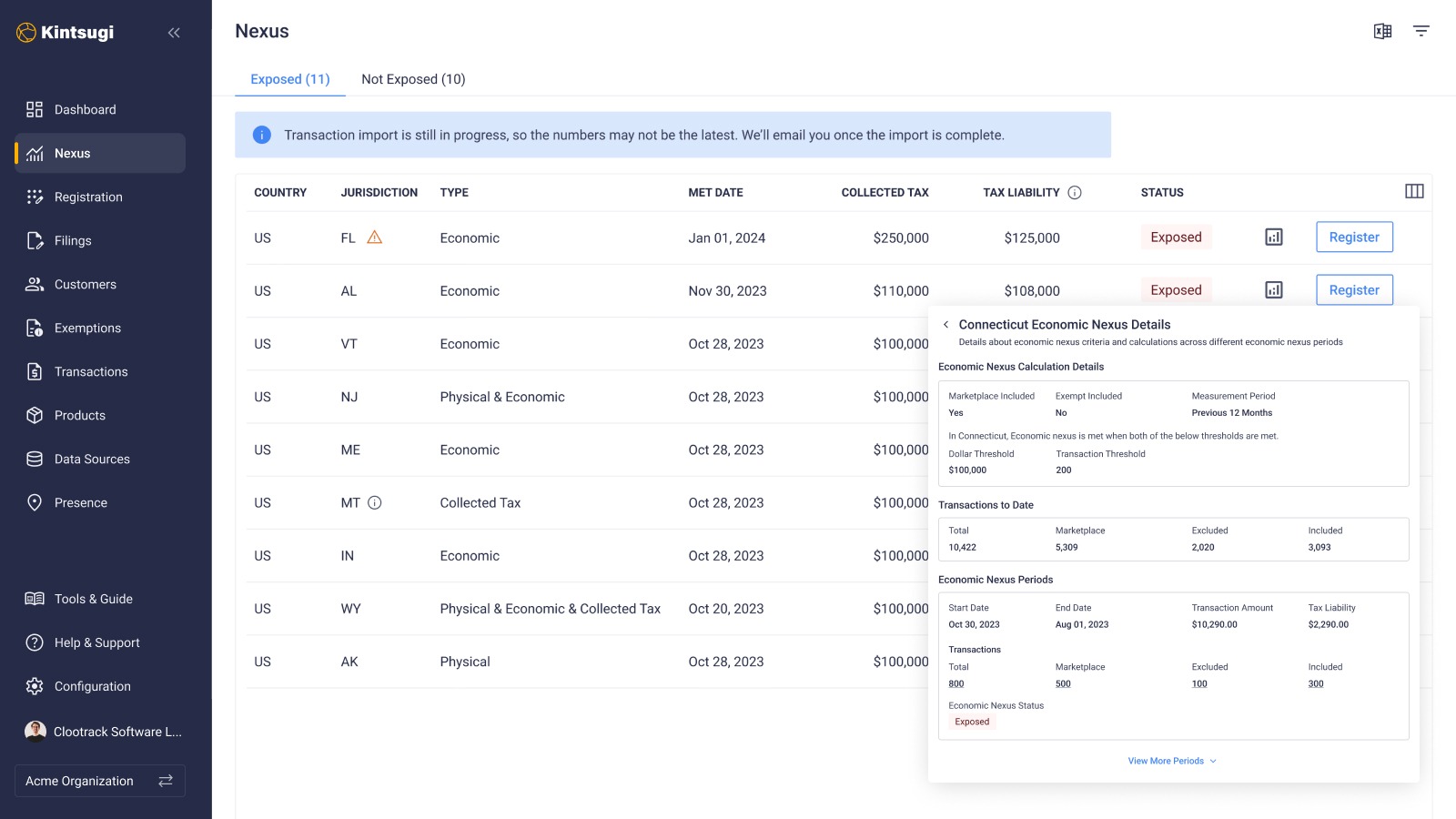1456x819 pixels.
Task: Open the total 800 transactions link
Action: (956, 684)
